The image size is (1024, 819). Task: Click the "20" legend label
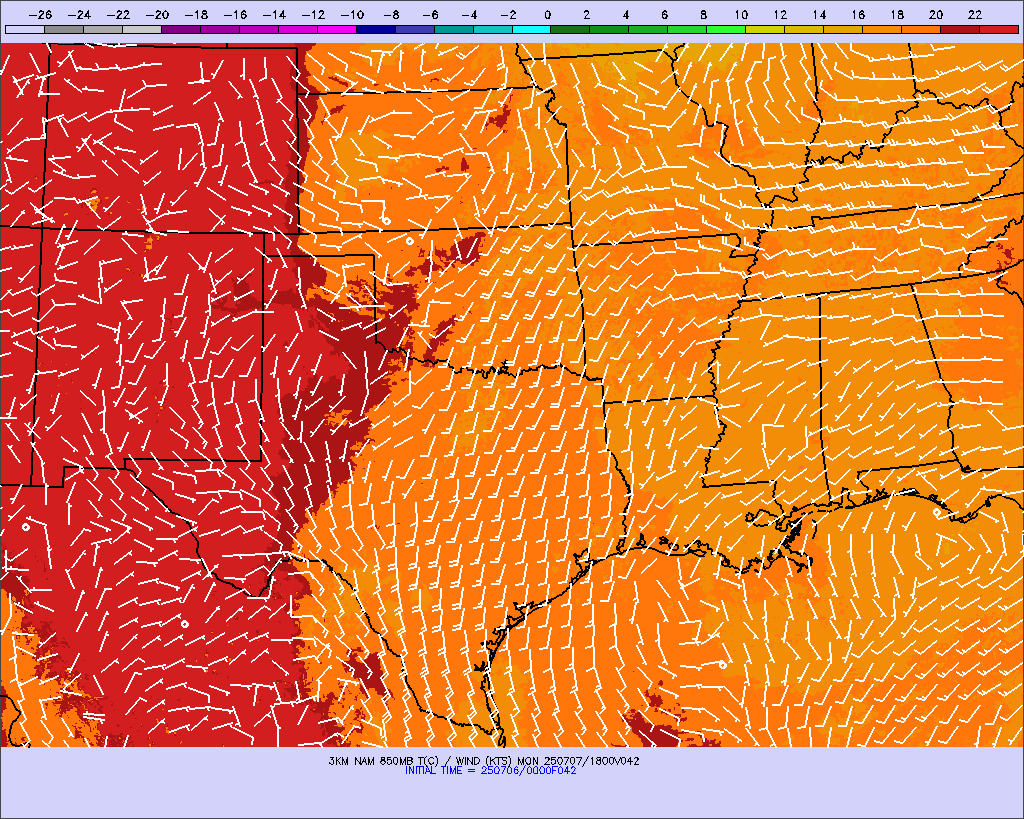pyautogui.click(x=936, y=14)
